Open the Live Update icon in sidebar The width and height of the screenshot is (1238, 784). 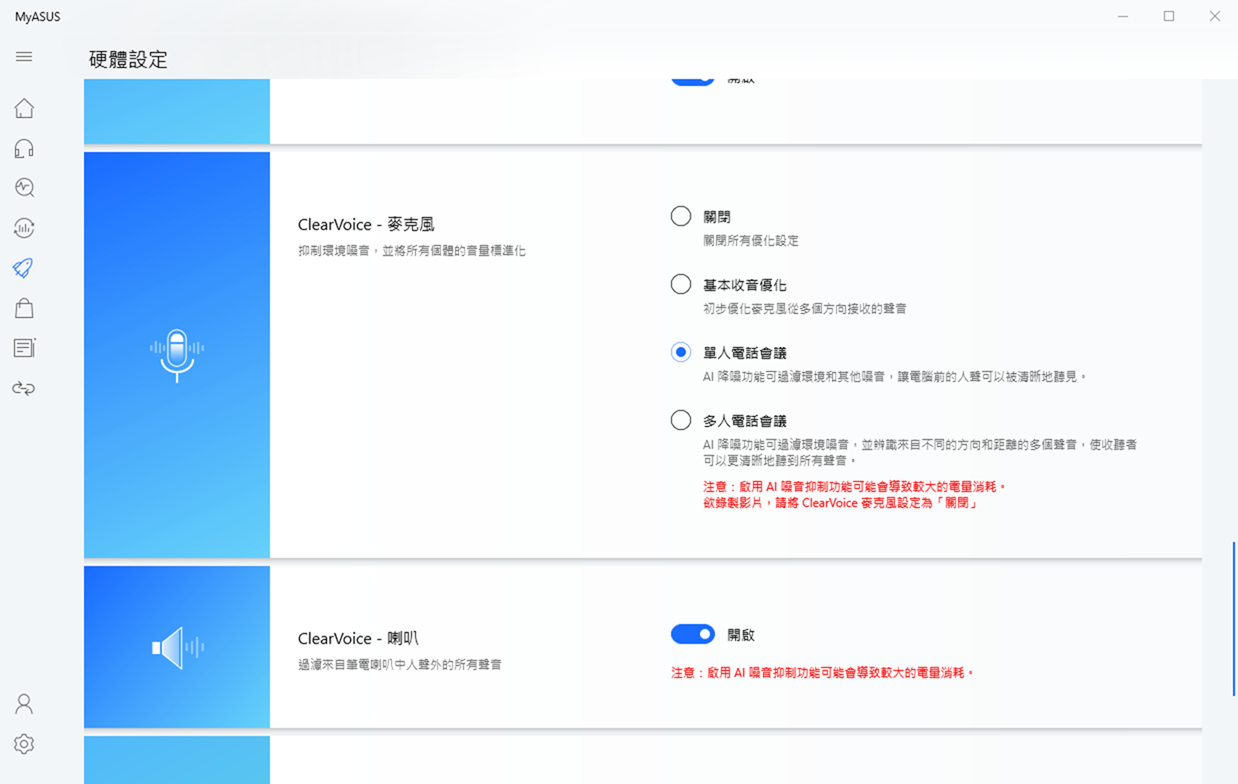click(24, 228)
